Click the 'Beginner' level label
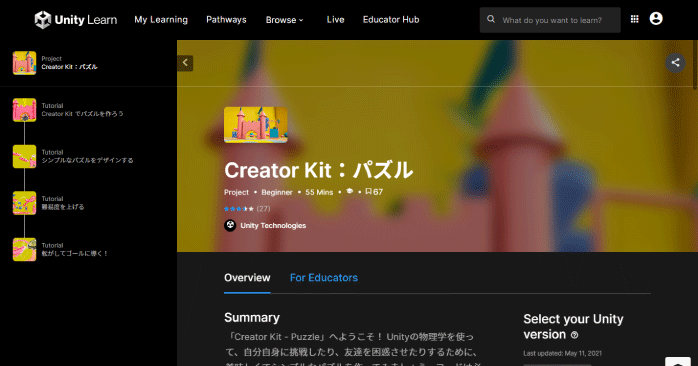 click(277, 192)
